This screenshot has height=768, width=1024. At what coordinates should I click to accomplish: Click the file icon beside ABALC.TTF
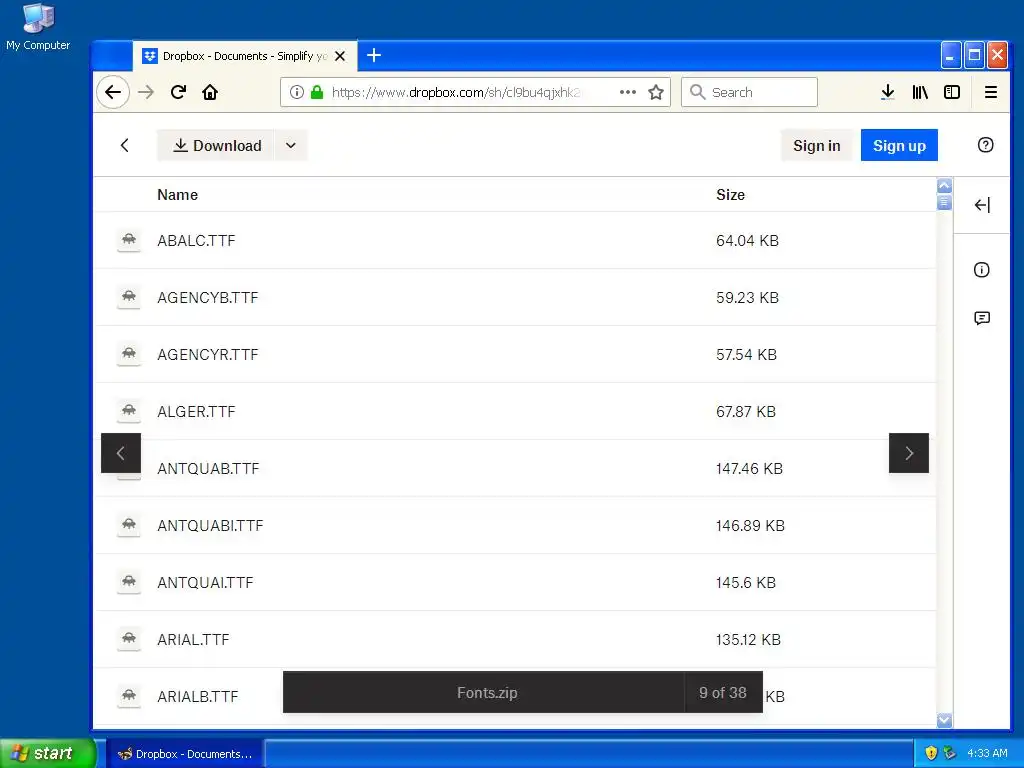129,240
